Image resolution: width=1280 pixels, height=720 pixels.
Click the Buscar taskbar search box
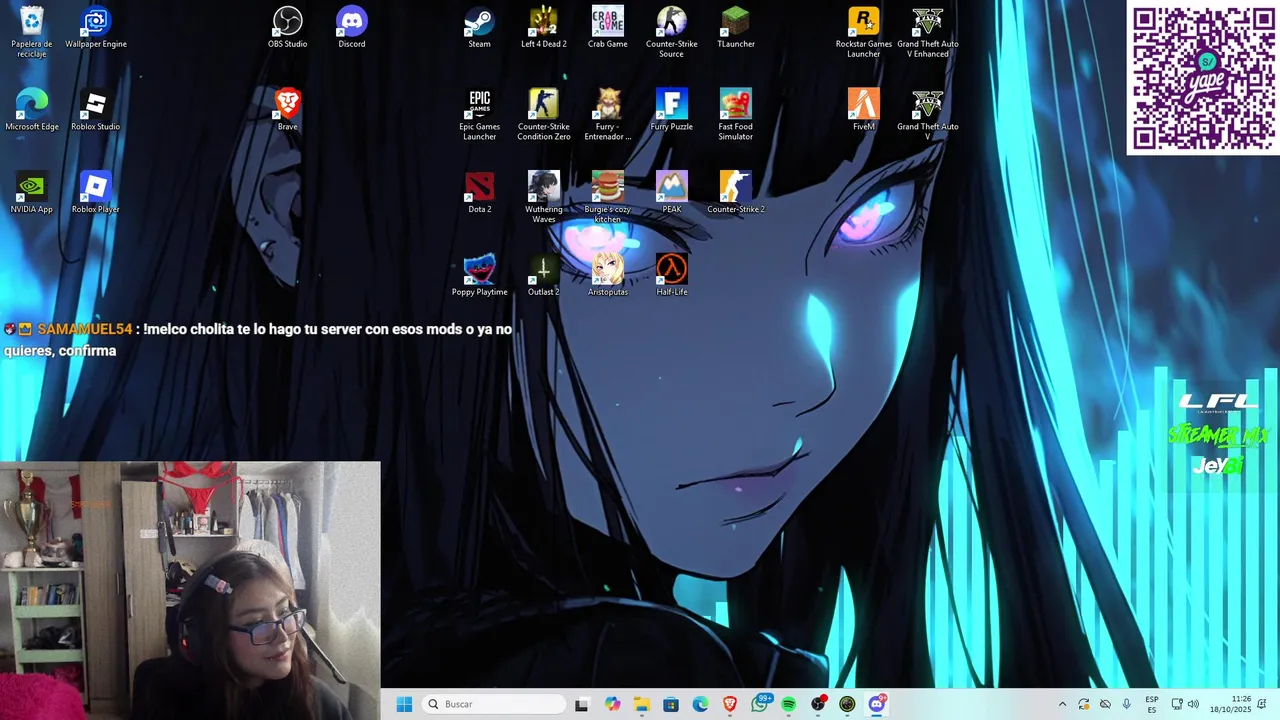pyautogui.click(x=494, y=704)
